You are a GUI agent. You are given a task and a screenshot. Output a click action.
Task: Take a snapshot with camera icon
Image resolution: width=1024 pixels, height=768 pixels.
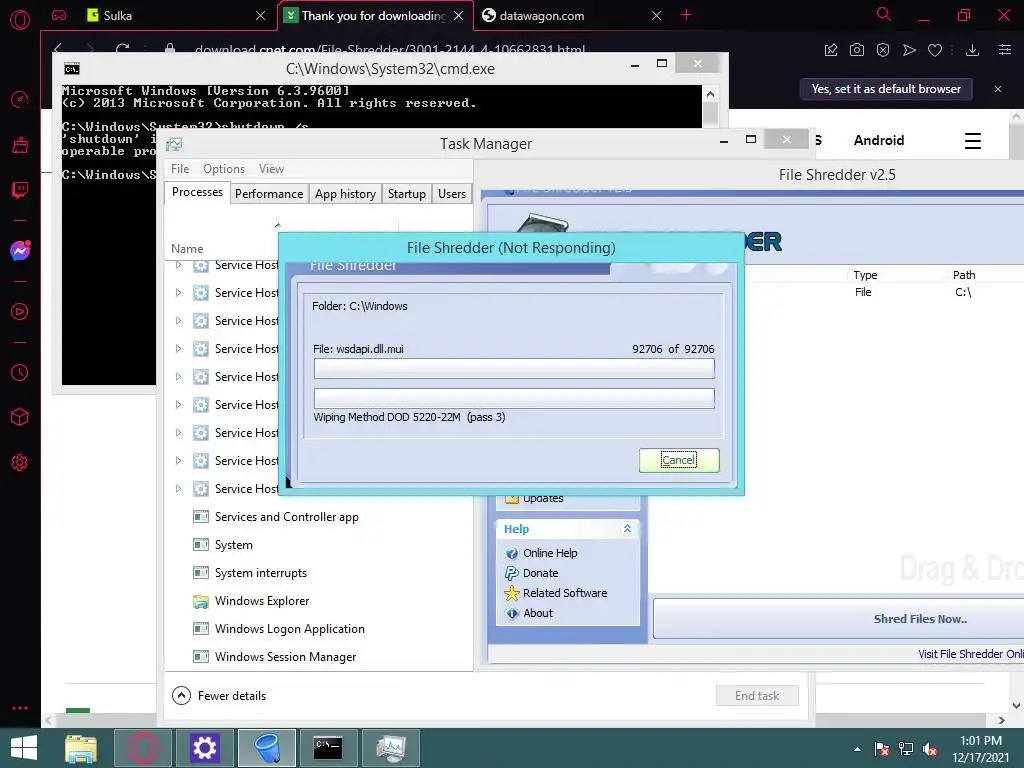pos(857,50)
